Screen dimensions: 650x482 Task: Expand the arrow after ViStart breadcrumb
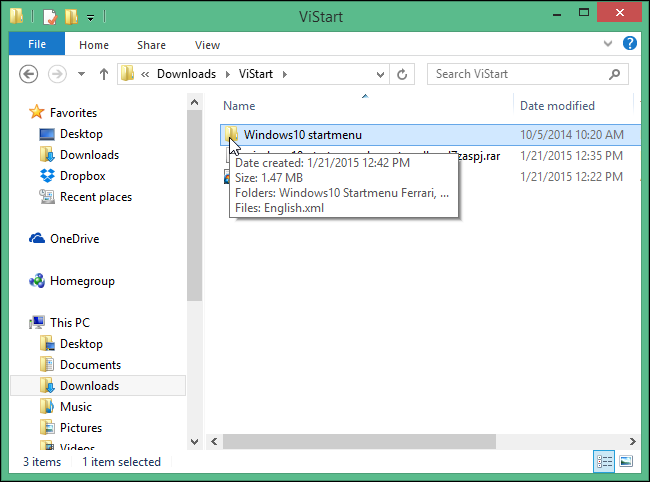285,74
